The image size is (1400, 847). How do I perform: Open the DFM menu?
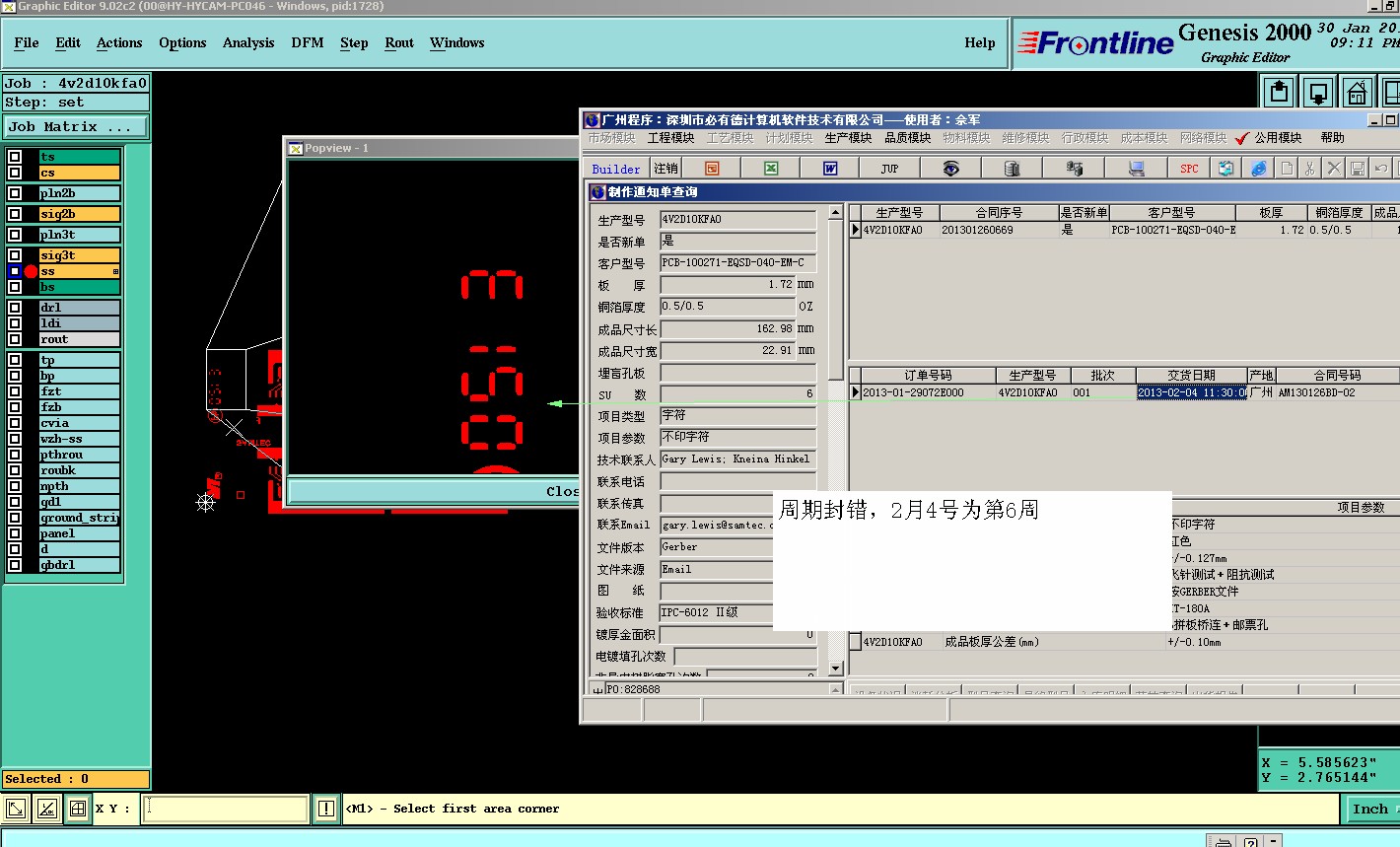(x=308, y=42)
